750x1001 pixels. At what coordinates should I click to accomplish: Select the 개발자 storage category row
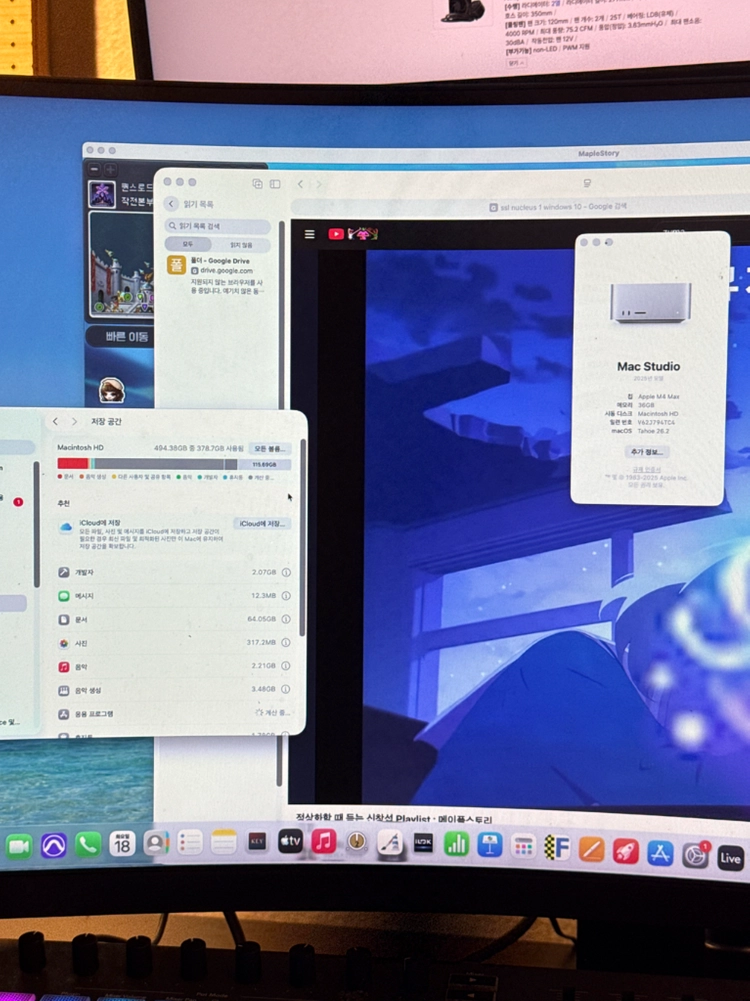click(x=174, y=573)
